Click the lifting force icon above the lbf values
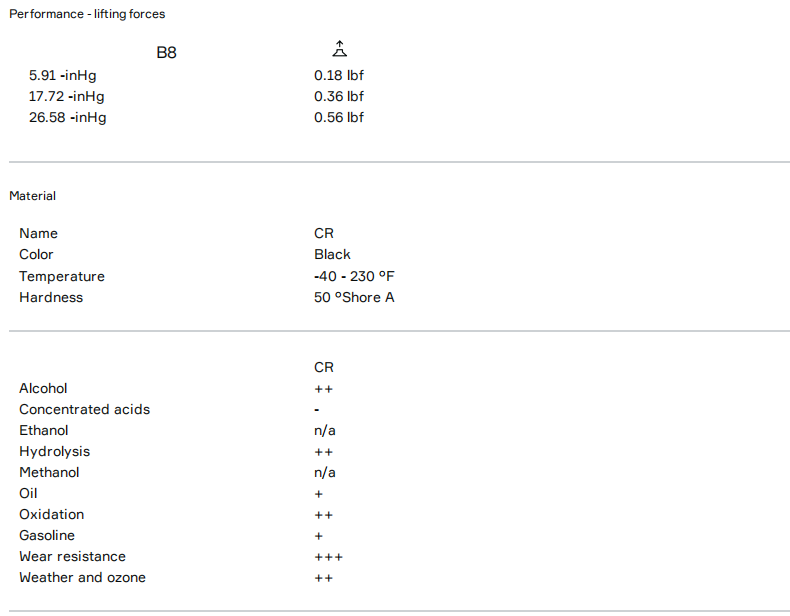Image resolution: width=790 pixels, height=616 pixels. click(x=339, y=49)
